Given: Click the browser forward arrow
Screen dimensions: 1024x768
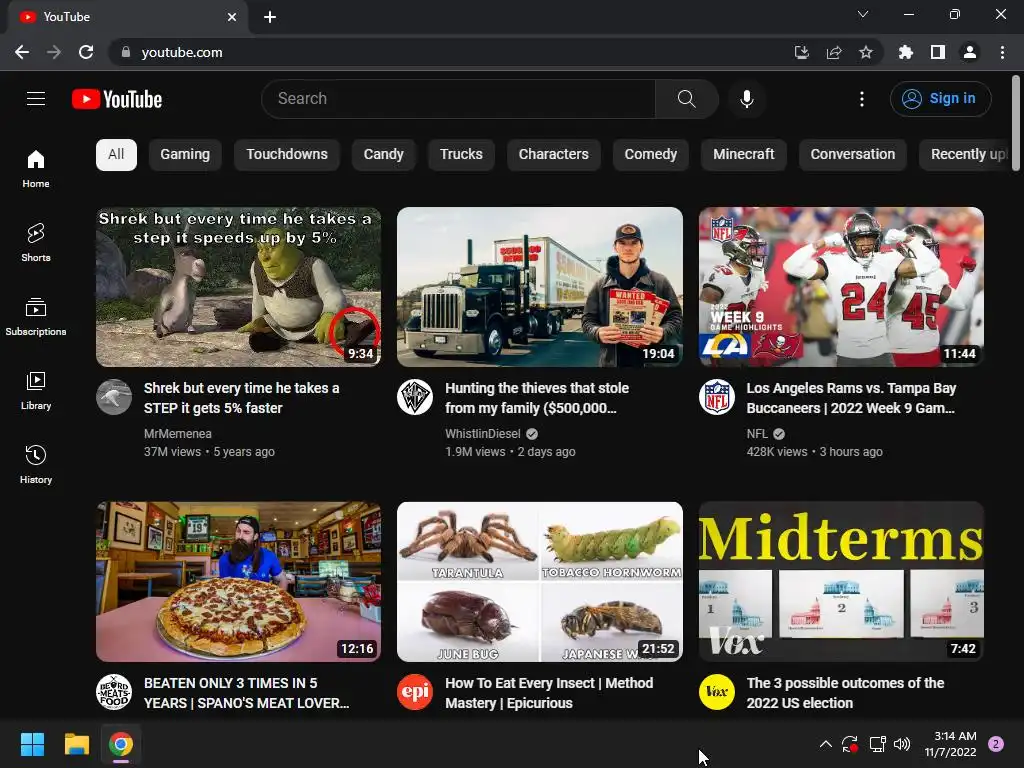Looking at the screenshot, I should tap(54, 52).
